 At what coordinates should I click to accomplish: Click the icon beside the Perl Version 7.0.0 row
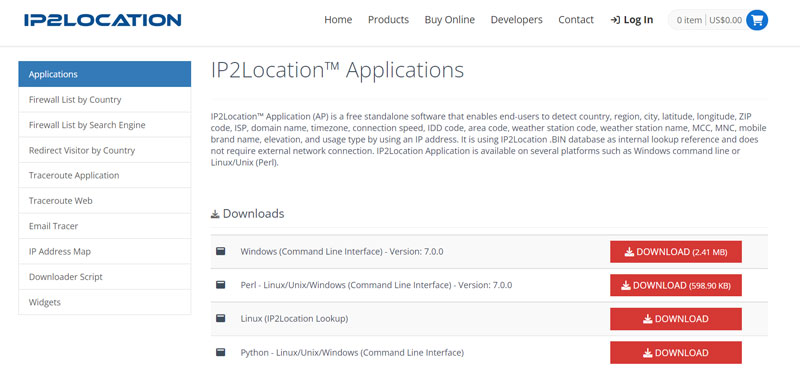[220, 285]
